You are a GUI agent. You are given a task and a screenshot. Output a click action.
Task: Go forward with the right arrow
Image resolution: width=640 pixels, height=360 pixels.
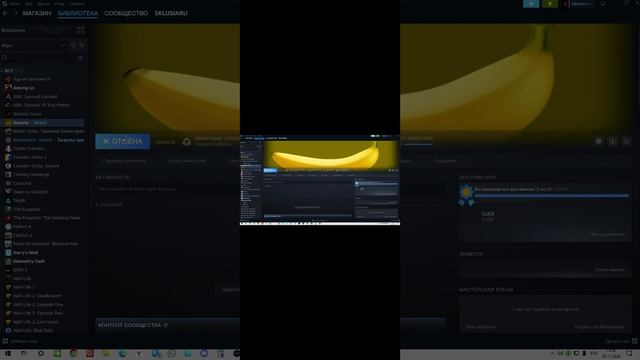point(16,13)
